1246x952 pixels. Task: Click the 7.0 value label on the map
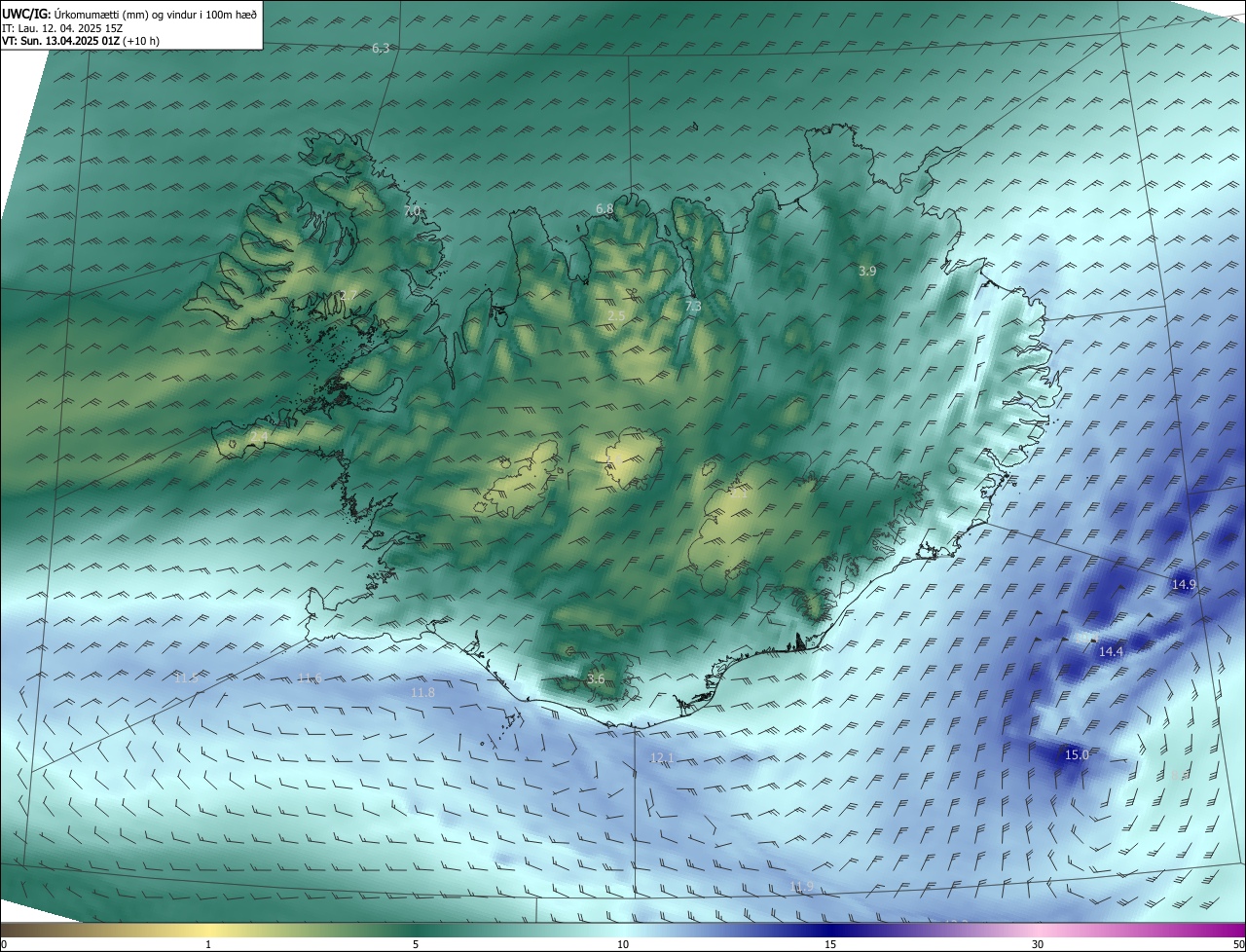pos(412,210)
